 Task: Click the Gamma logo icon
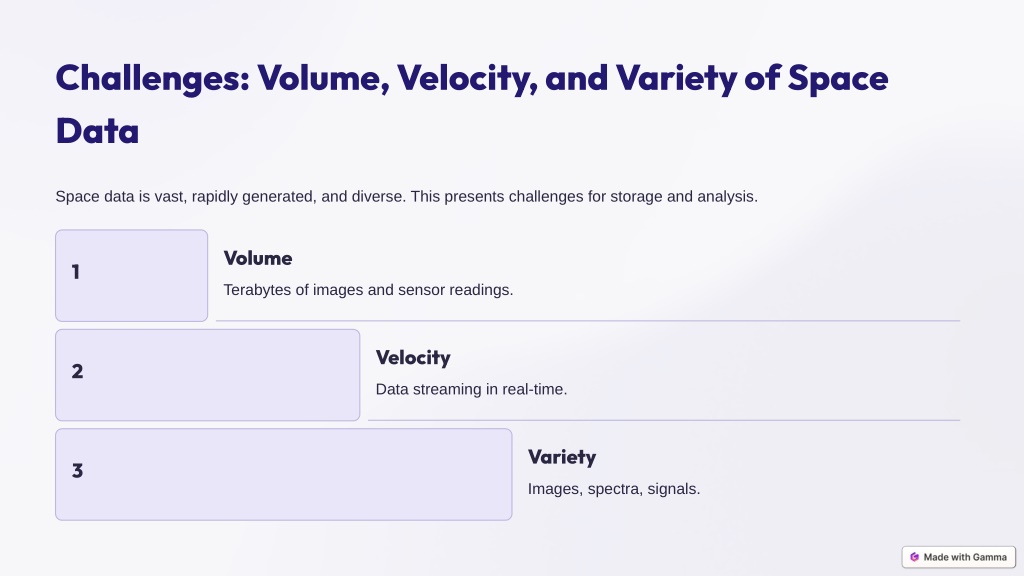tap(914, 557)
